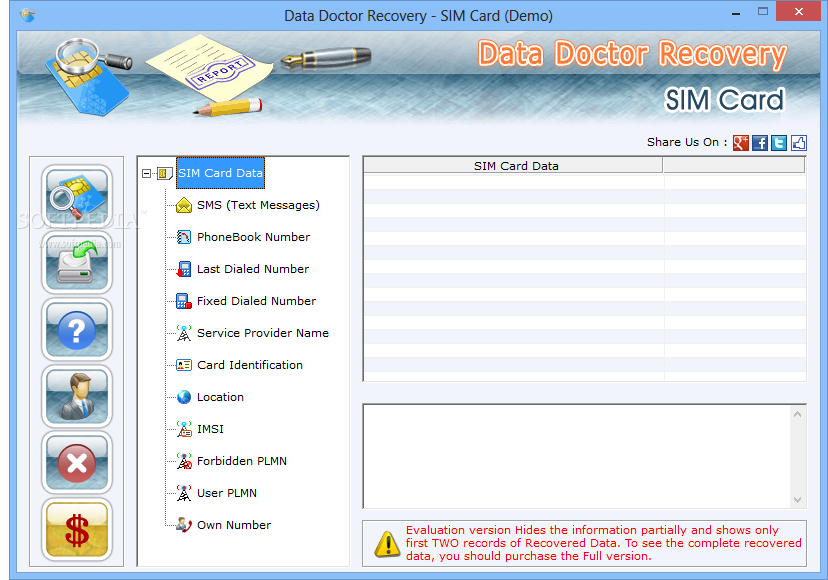Click the SIM Card Data column header
The height and width of the screenshot is (580, 828).
[x=513, y=166]
